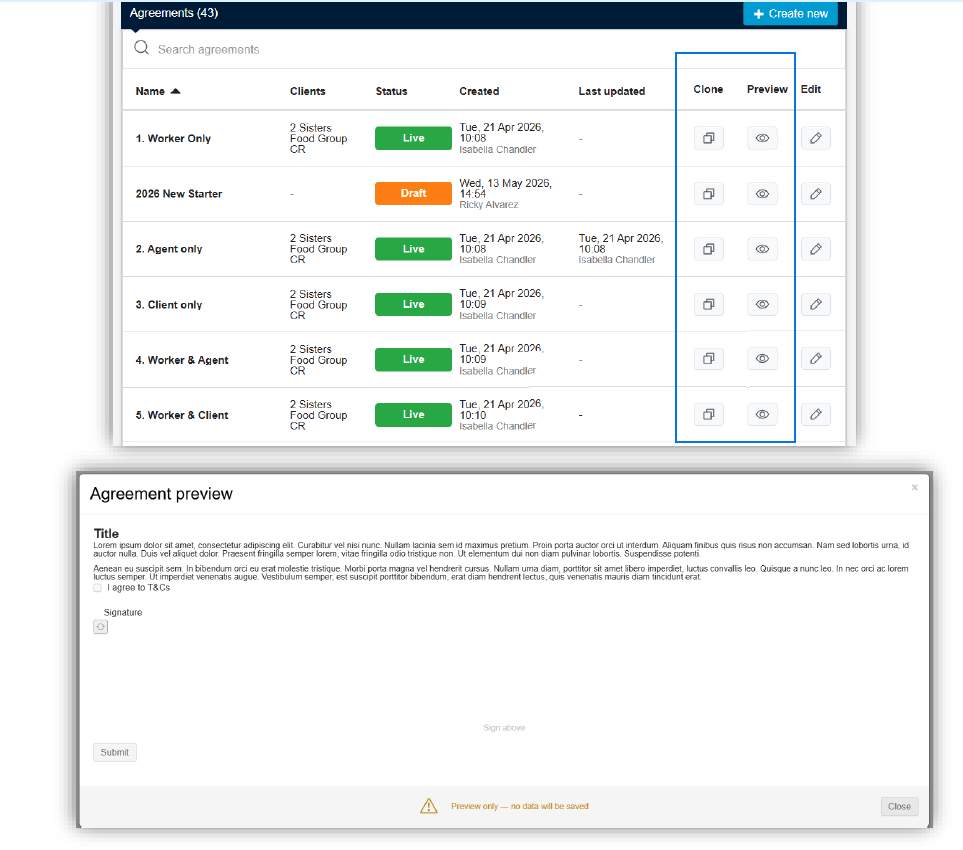Click the Clients column header
The width and height of the screenshot is (963, 850).
click(x=308, y=91)
